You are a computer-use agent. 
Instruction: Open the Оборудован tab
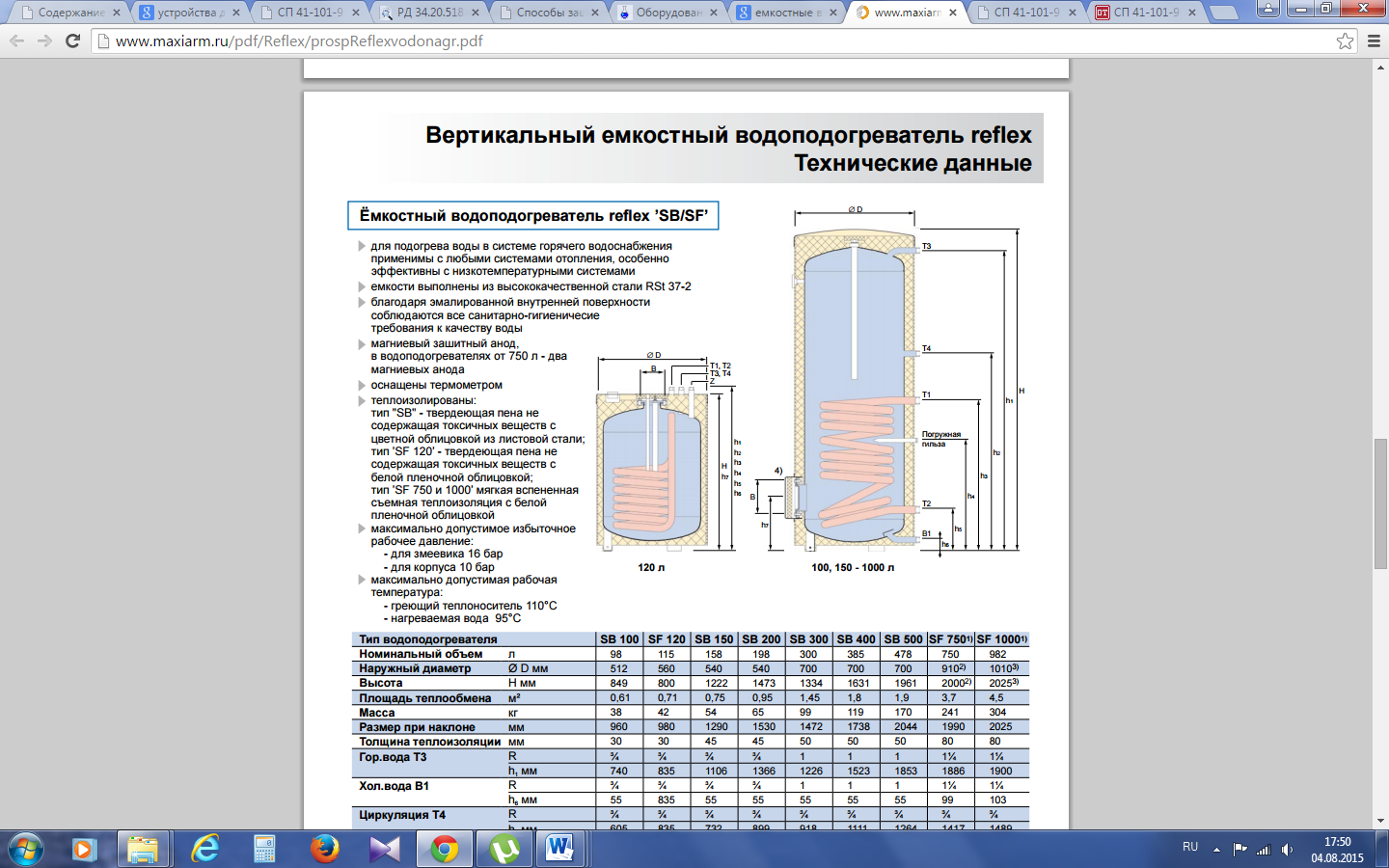click(x=669, y=13)
